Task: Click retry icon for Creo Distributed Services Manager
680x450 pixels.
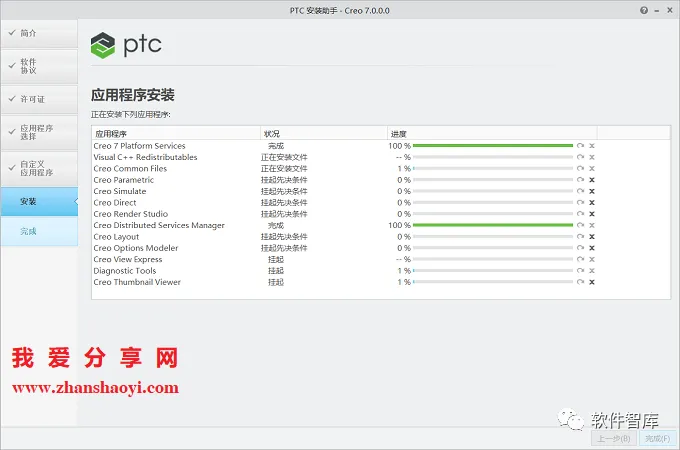Action: tap(580, 225)
